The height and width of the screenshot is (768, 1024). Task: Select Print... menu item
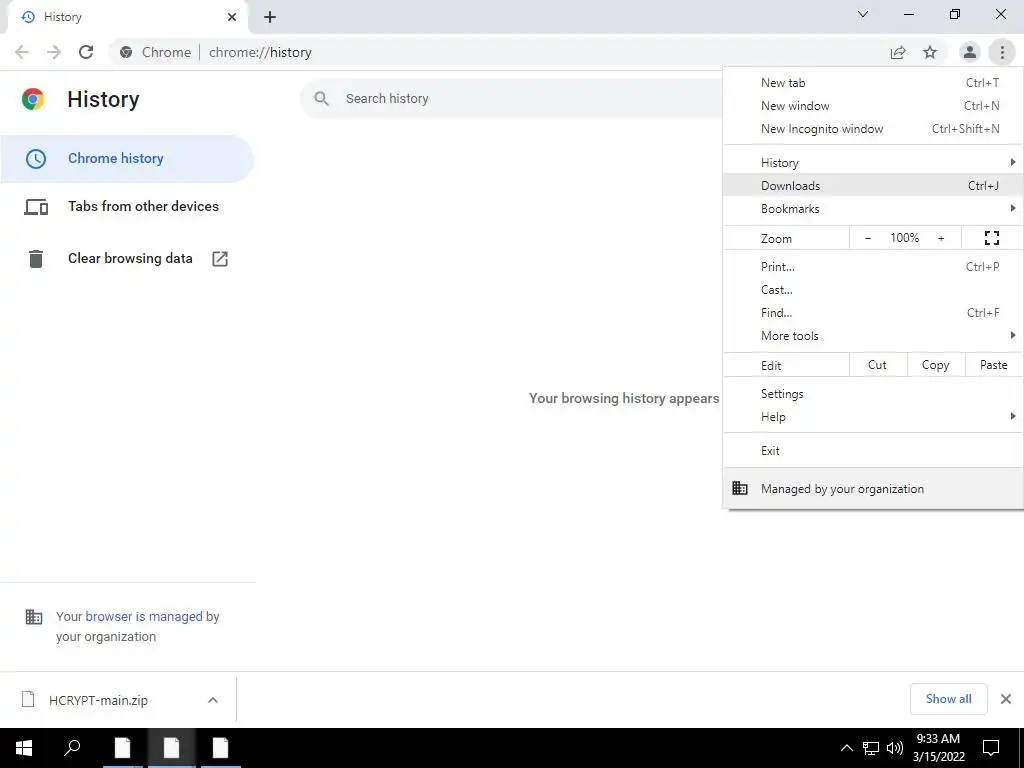pyautogui.click(x=873, y=266)
